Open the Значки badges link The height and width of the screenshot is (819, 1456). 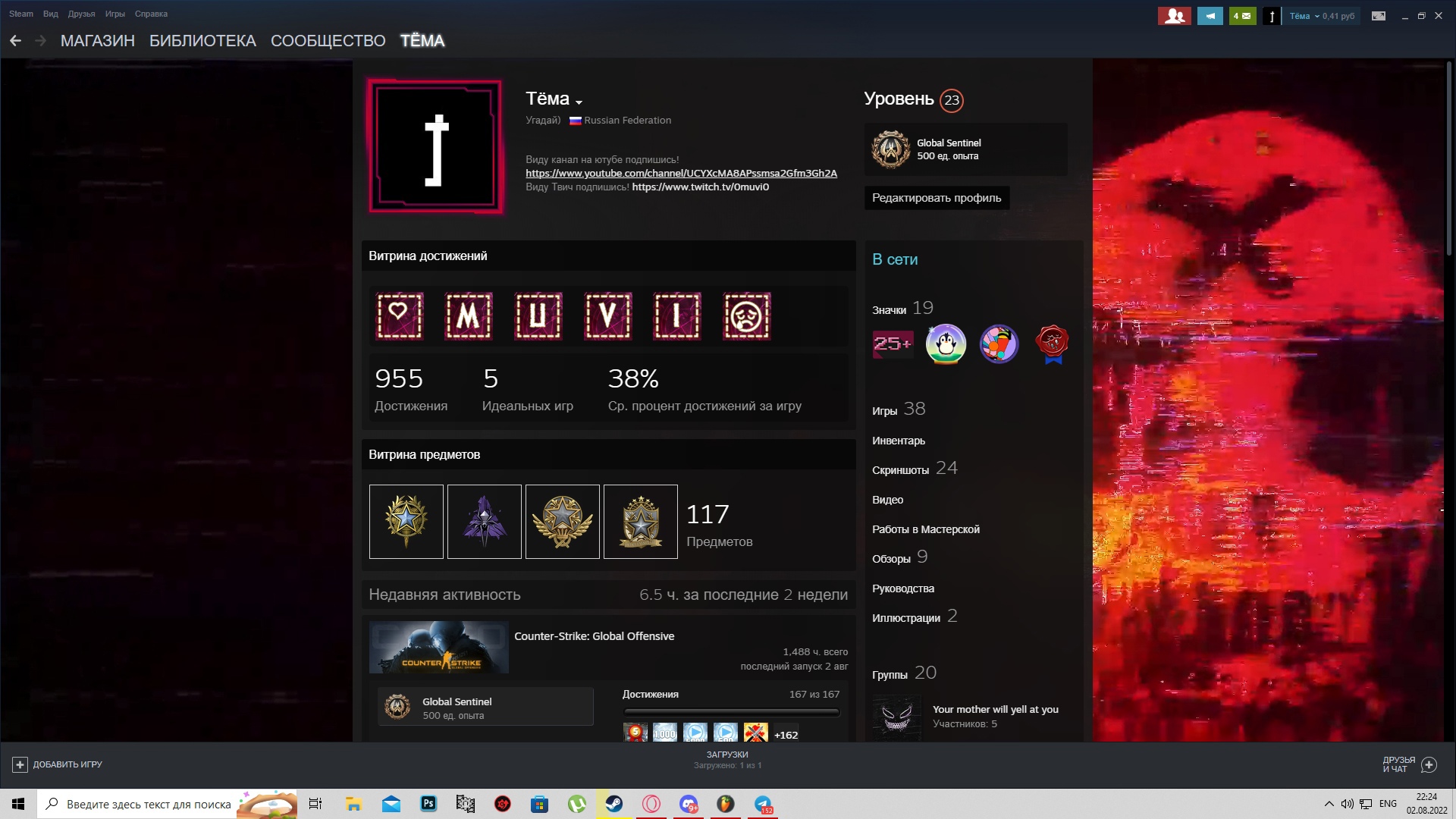coord(903,309)
